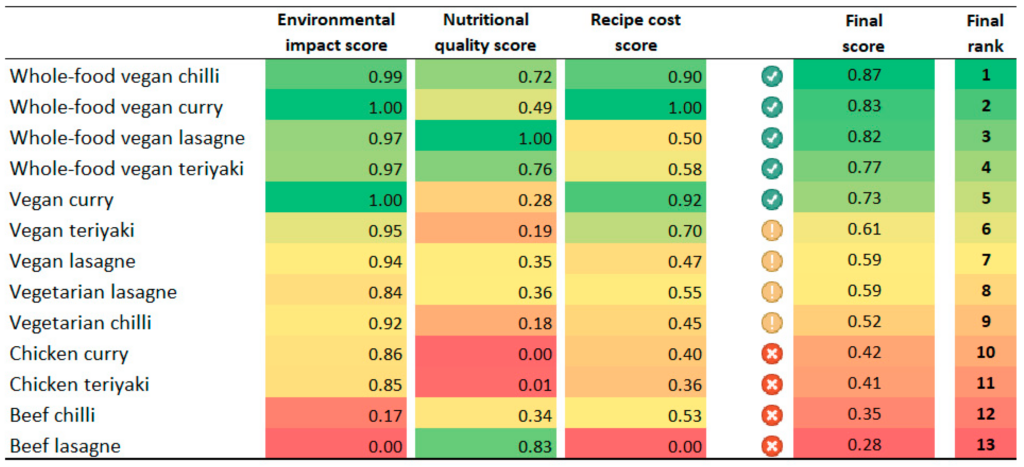Click the green checkmark icon for Whole-food vegan lasagne
Image resolution: width=1024 pixels, height=467 pixels.
[772, 138]
